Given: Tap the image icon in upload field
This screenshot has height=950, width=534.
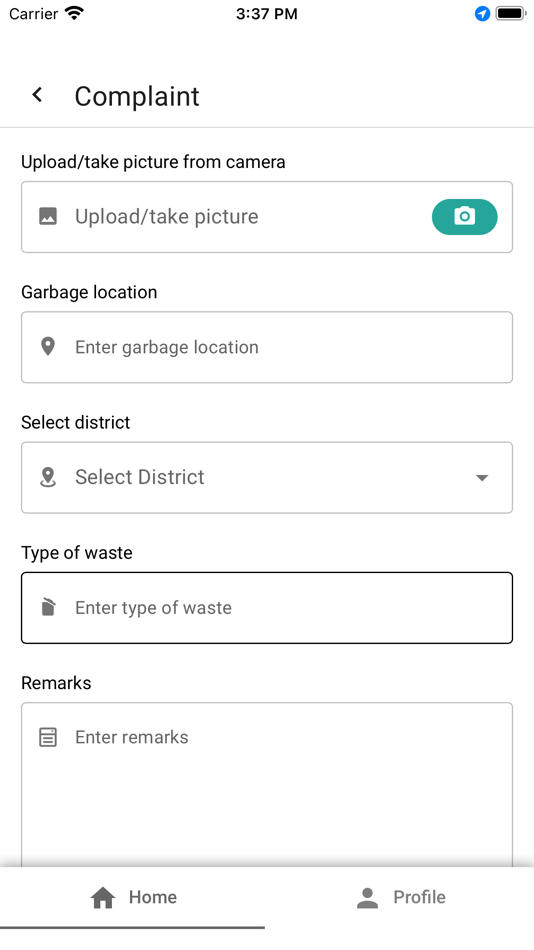Looking at the screenshot, I should pyautogui.click(x=48, y=216).
